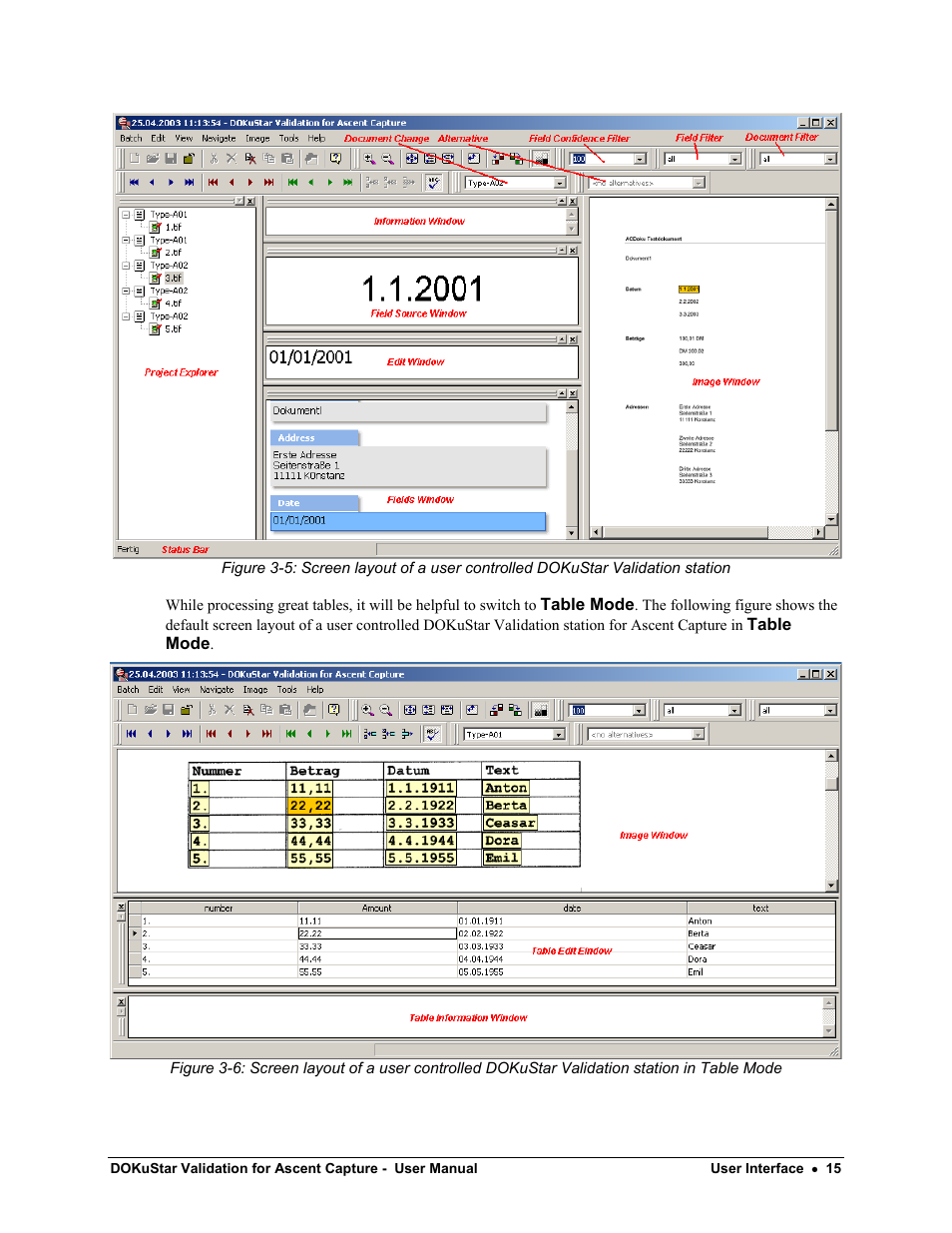Click the highlighted Date field 01/01/2001
The width and height of the screenshot is (952, 1233).
408,521
